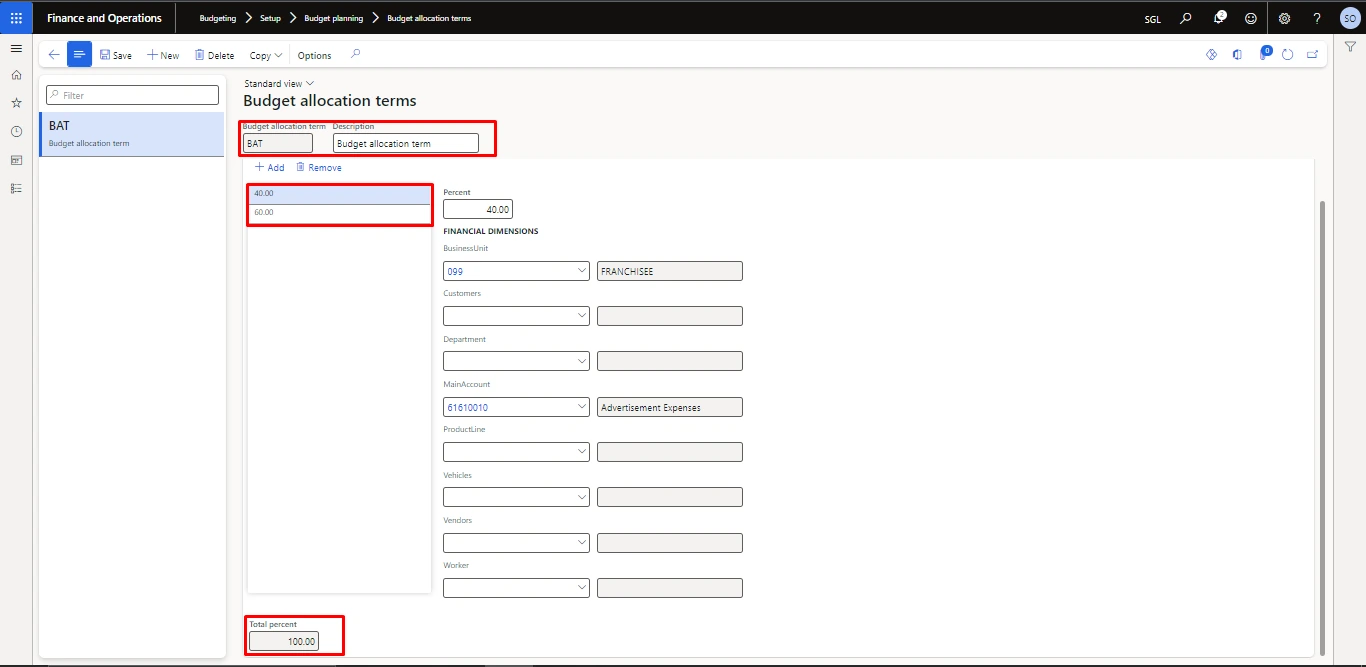Open Settings gear icon
Image resolution: width=1366 pixels, height=667 pixels.
1285,18
